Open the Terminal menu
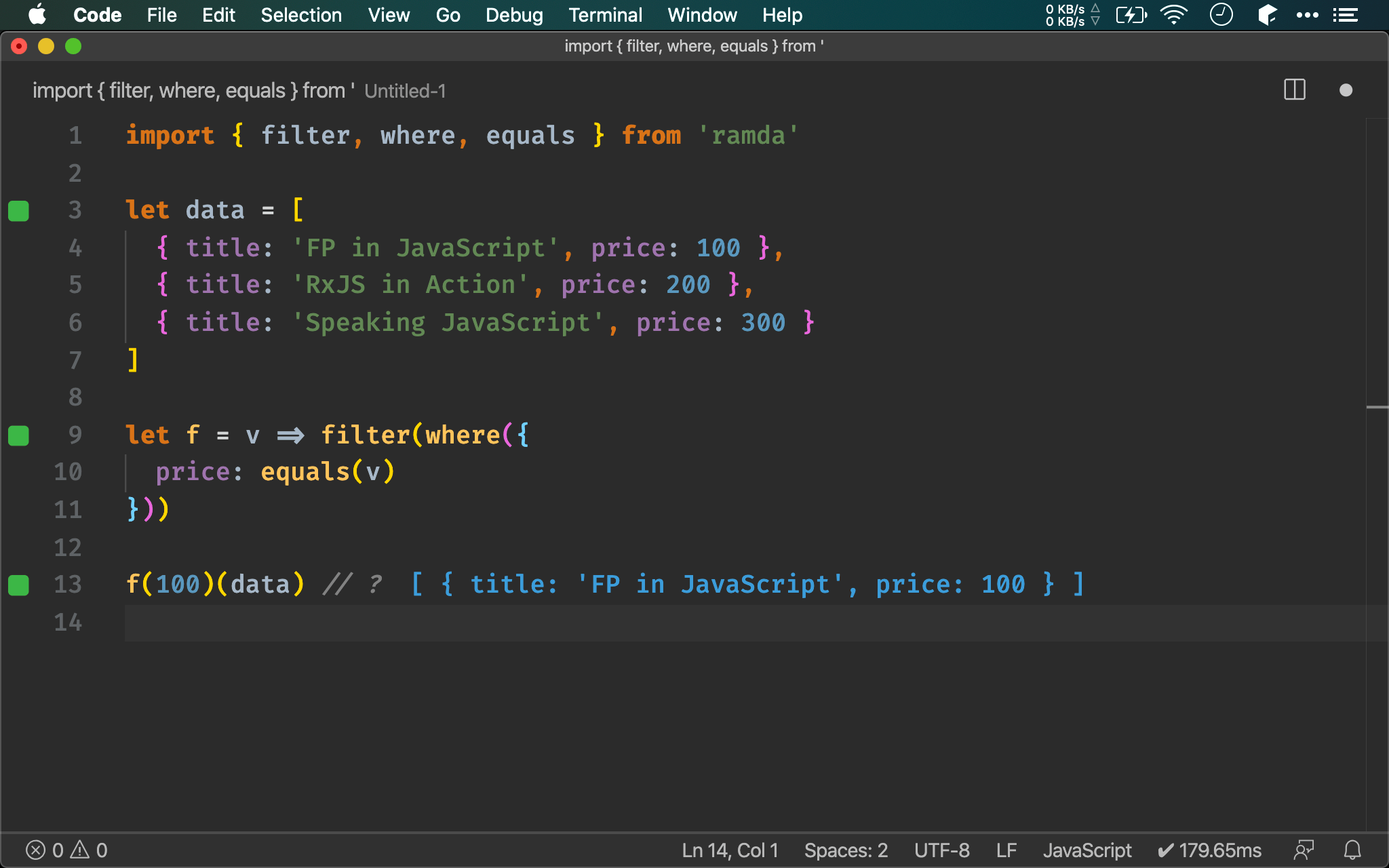Viewport: 1389px width, 868px height. (x=605, y=15)
